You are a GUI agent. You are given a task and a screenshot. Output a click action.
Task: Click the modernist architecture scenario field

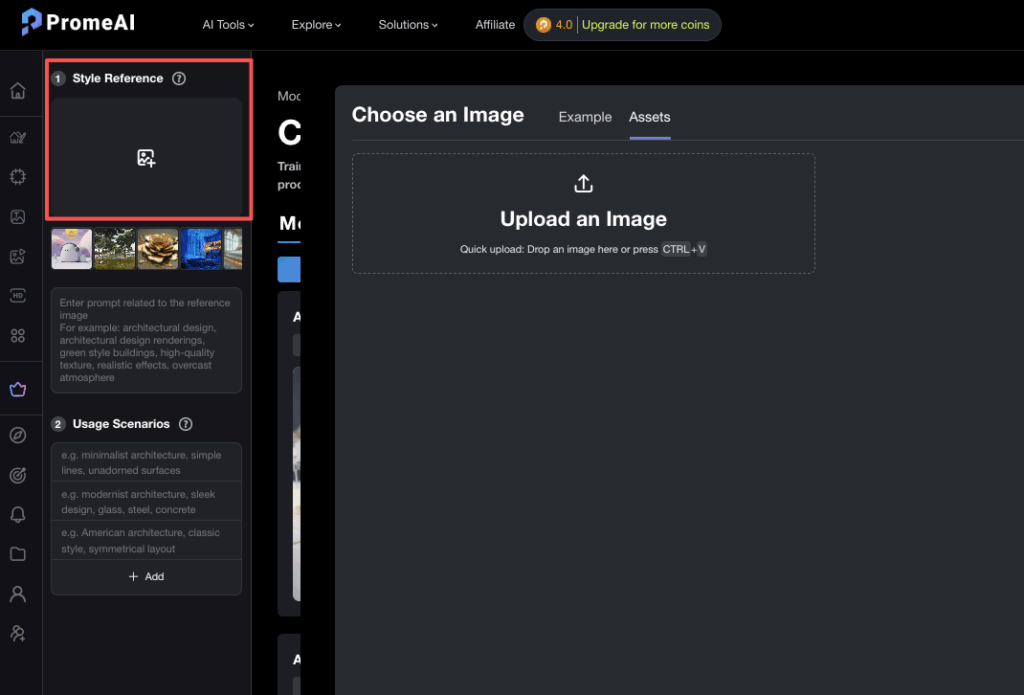click(x=146, y=502)
